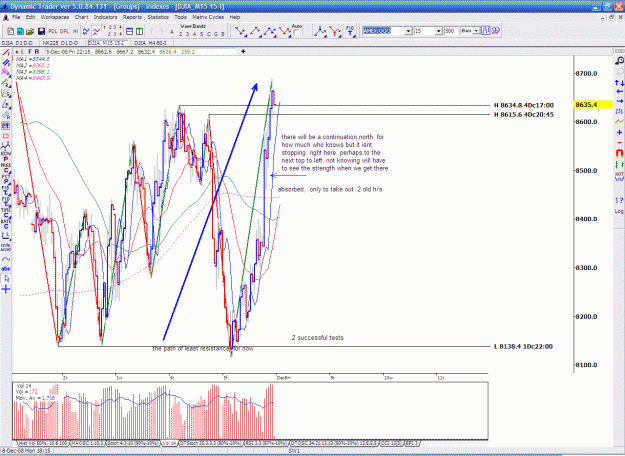The height and width of the screenshot is (456, 625).
Task: Open the Tools menu
Action: (180, 17)
